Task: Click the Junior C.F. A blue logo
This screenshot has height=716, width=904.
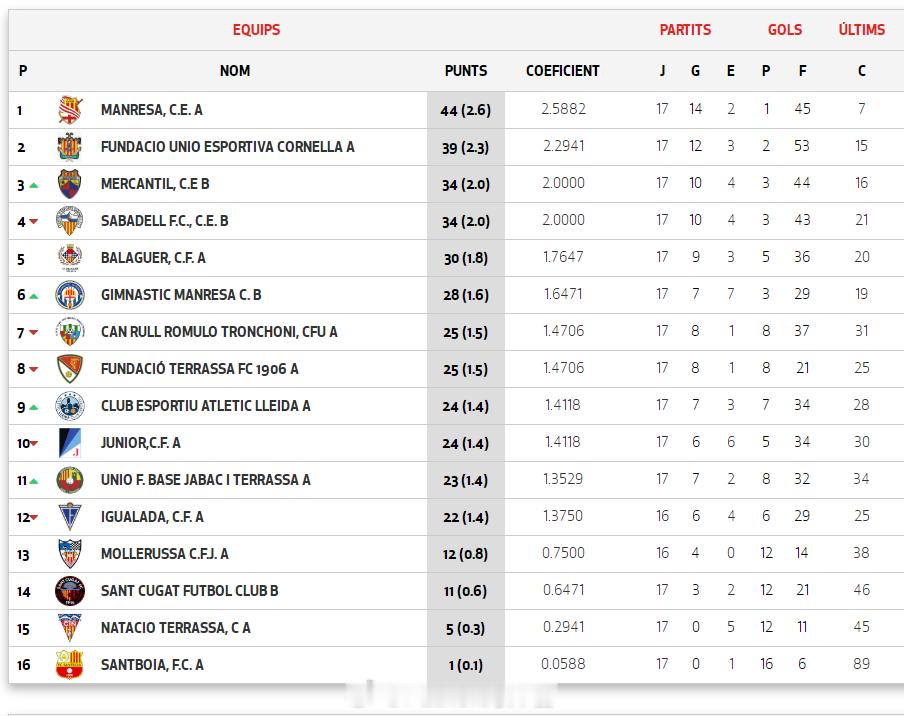Action: pyautogui.click(x=70, y=443)
